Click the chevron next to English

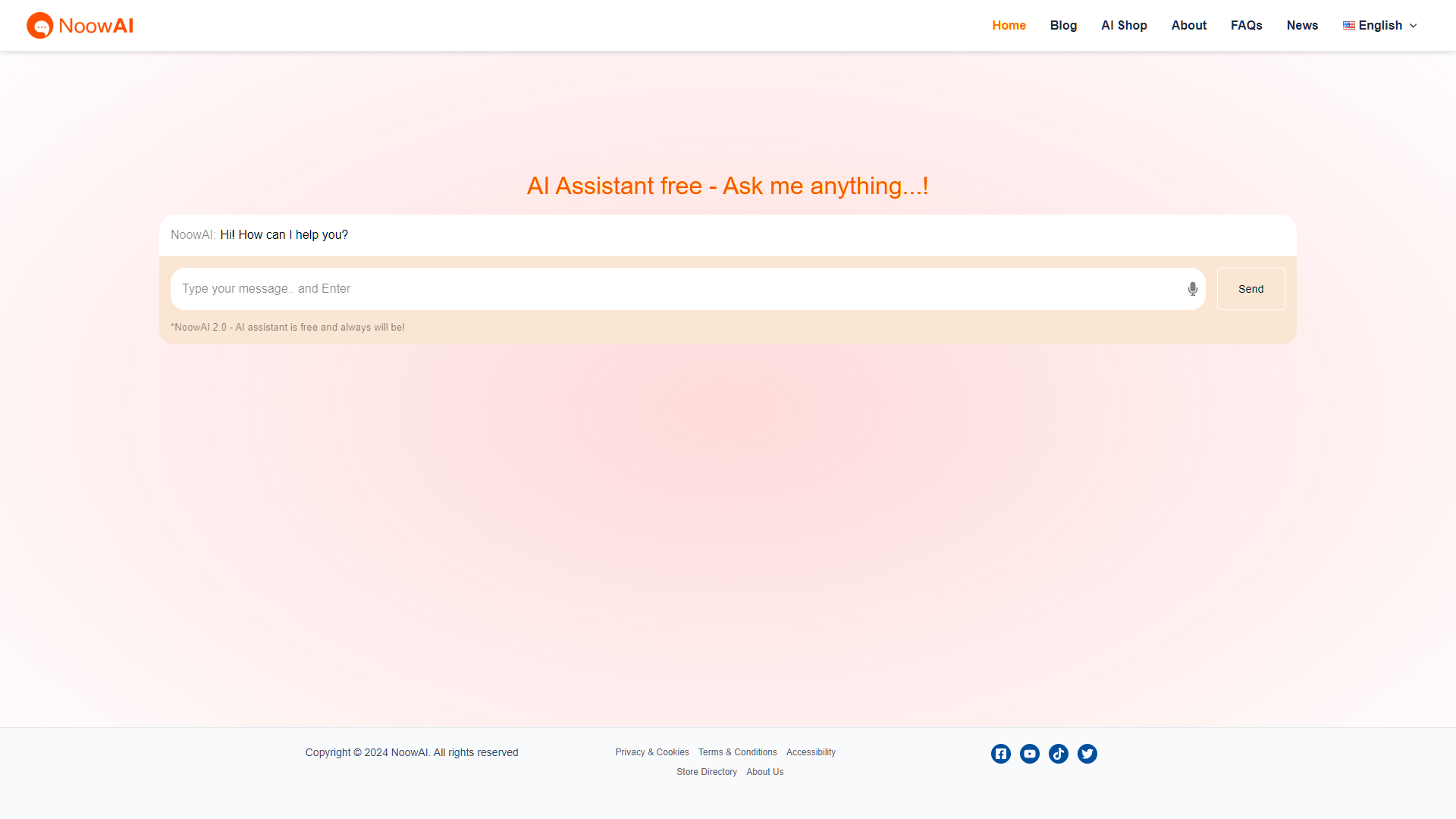[1414, 26]
